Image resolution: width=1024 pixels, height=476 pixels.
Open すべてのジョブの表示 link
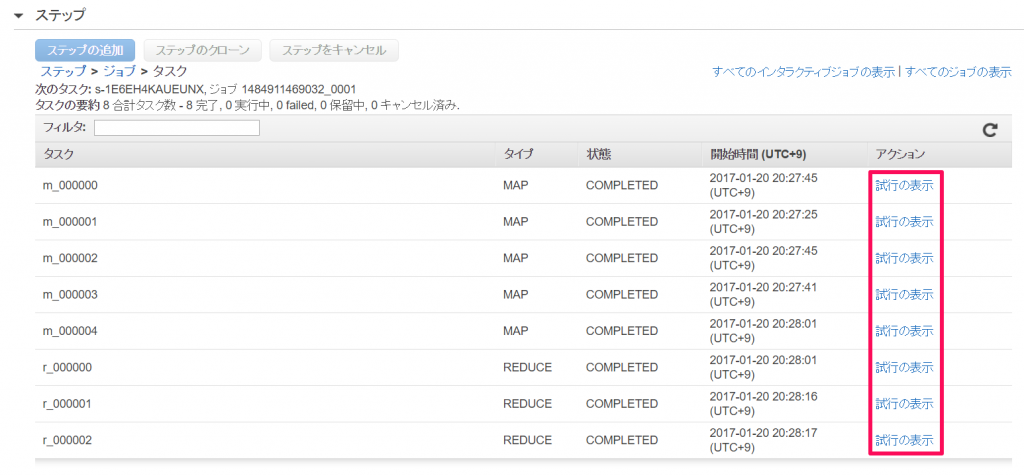point(958,72)
